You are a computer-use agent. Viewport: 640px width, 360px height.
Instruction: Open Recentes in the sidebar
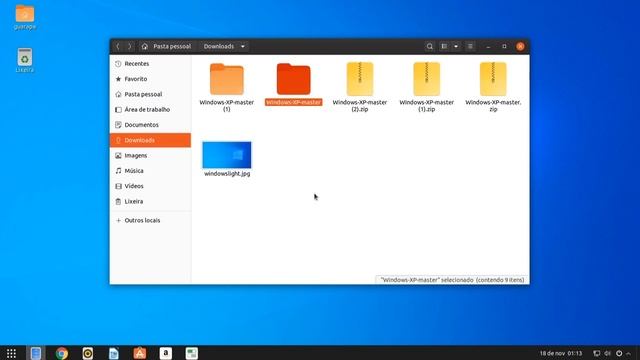150,64
